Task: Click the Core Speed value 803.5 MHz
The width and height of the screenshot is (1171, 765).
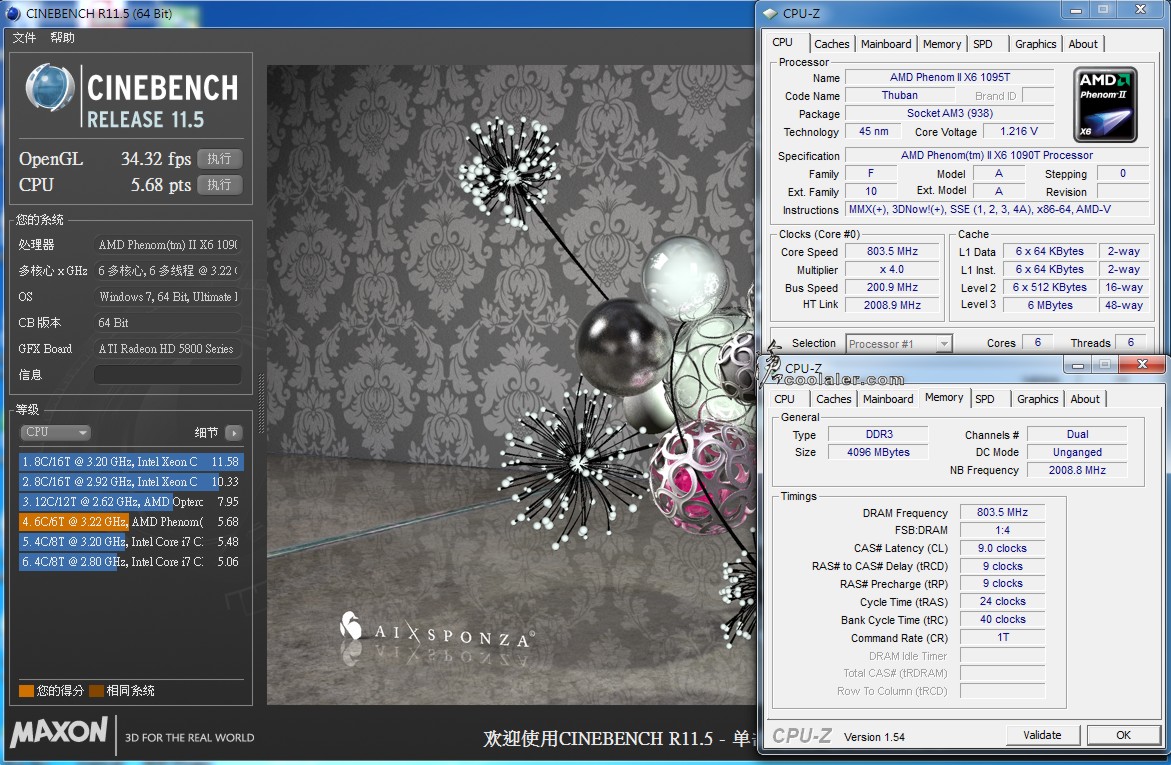Action: 892,251
